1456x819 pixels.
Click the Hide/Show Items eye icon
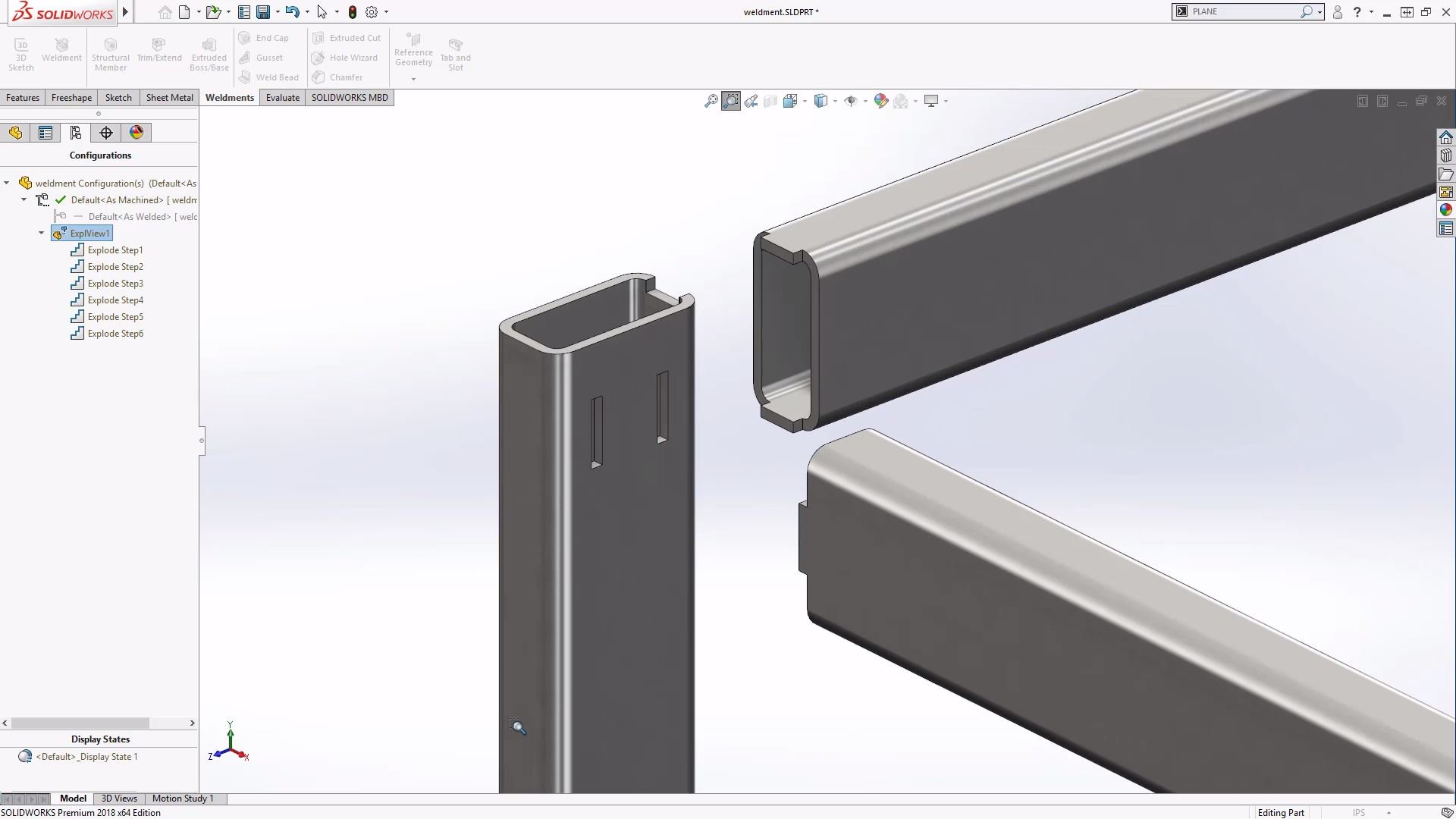coord(851,101)
